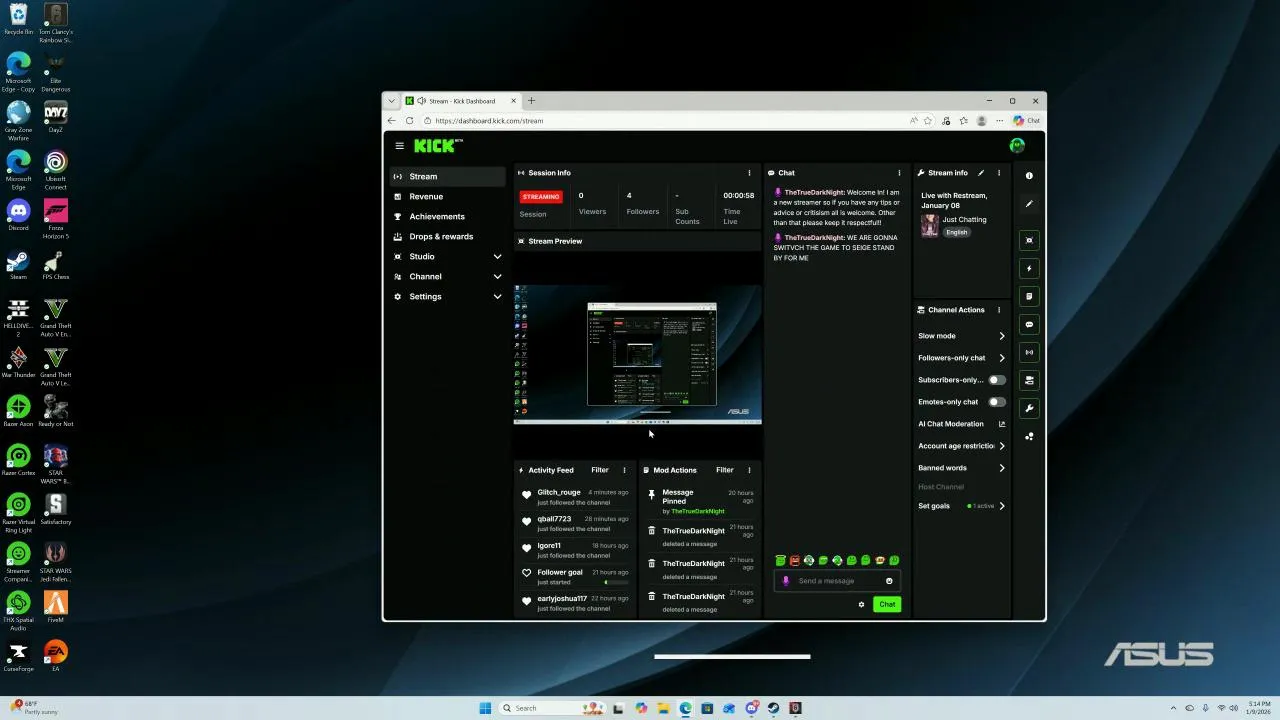Click Filter in Activity Feed

[x=600, y=470]
